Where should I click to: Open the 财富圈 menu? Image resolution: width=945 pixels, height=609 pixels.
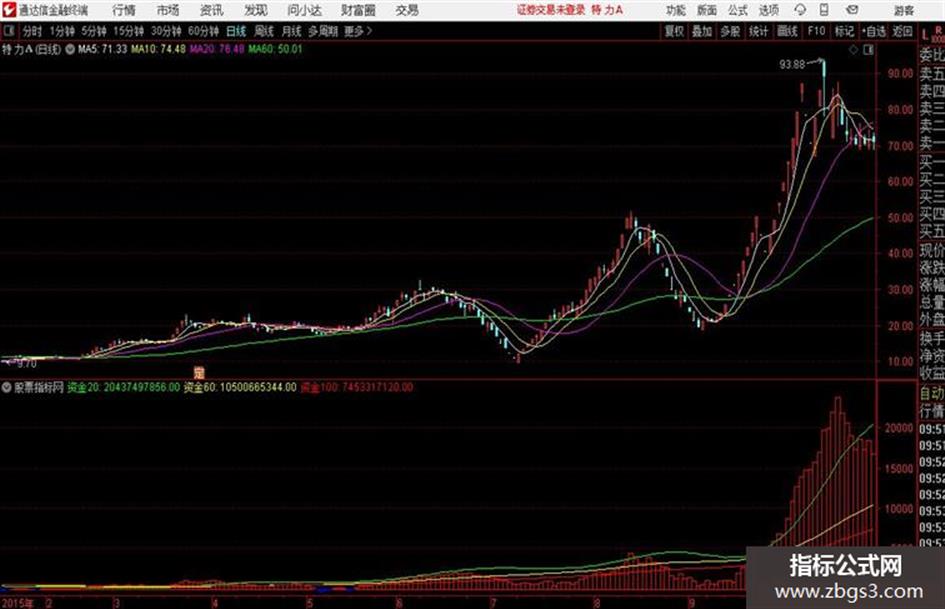[x=358, y=10]
